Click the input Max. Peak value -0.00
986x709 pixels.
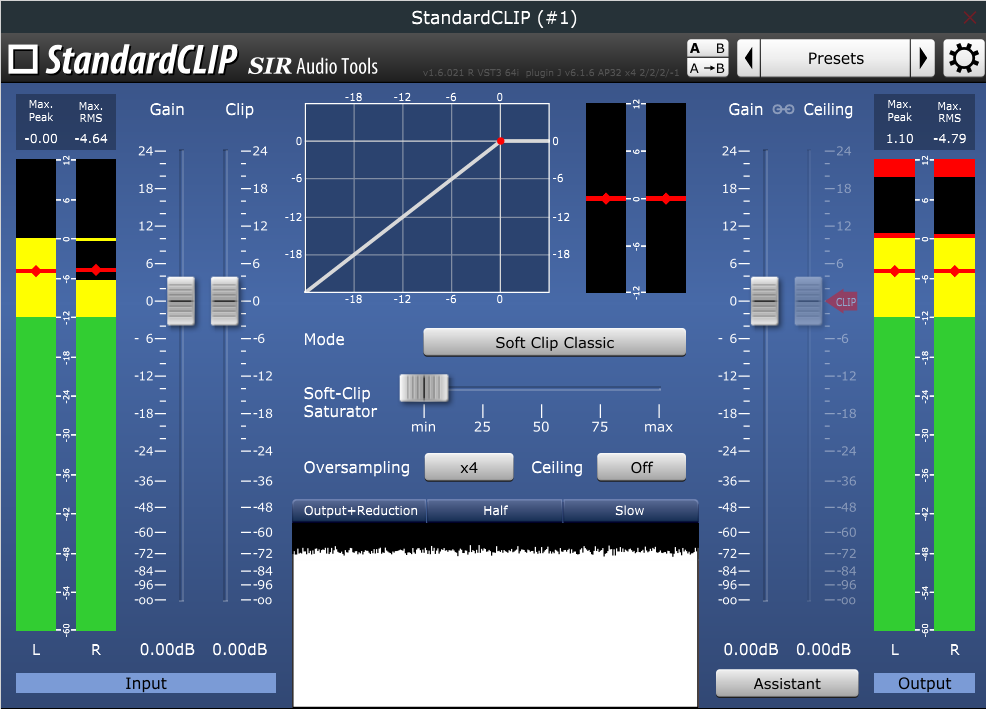point(41,138)
